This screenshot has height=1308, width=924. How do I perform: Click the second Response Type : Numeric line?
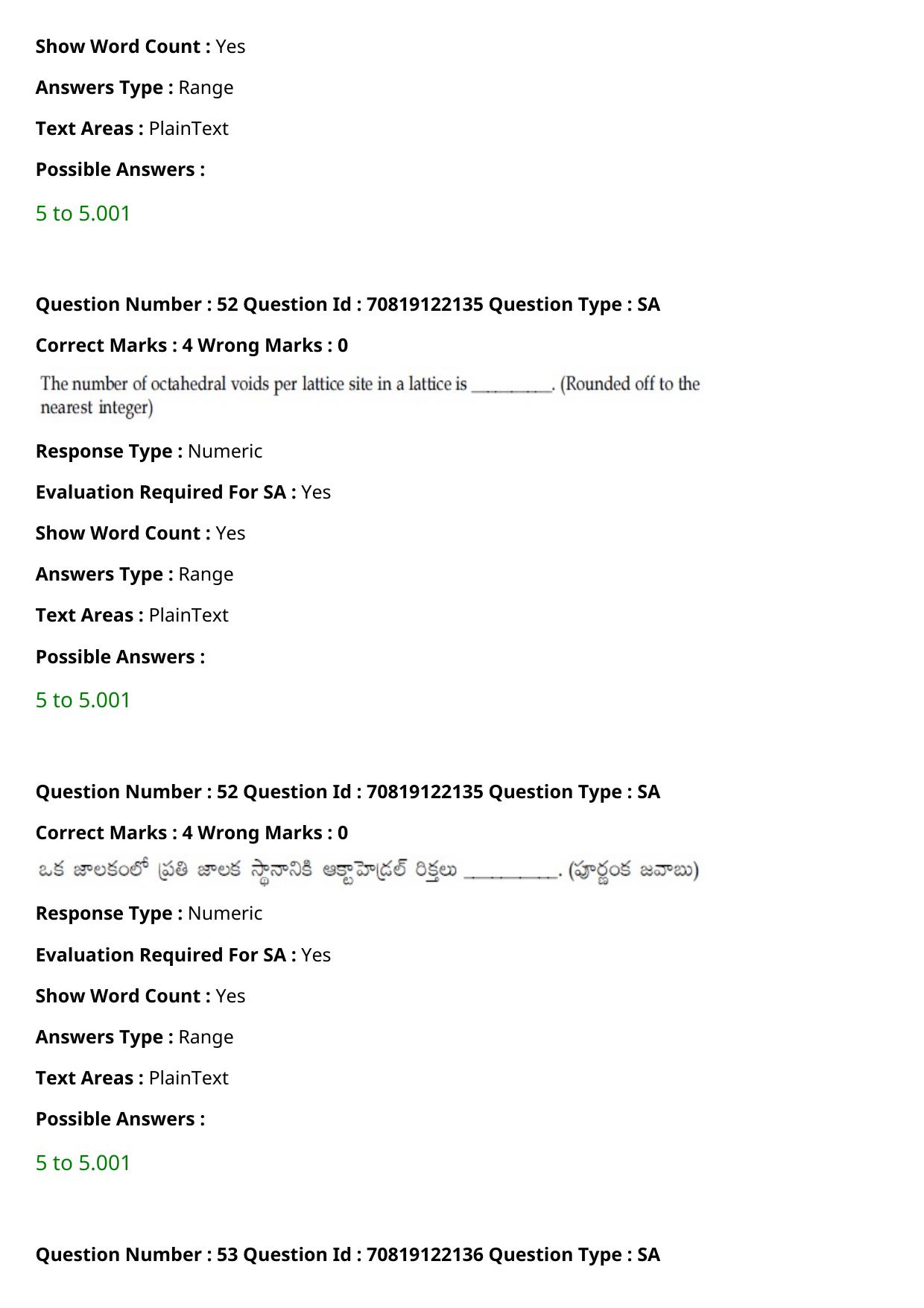[149, 913]
